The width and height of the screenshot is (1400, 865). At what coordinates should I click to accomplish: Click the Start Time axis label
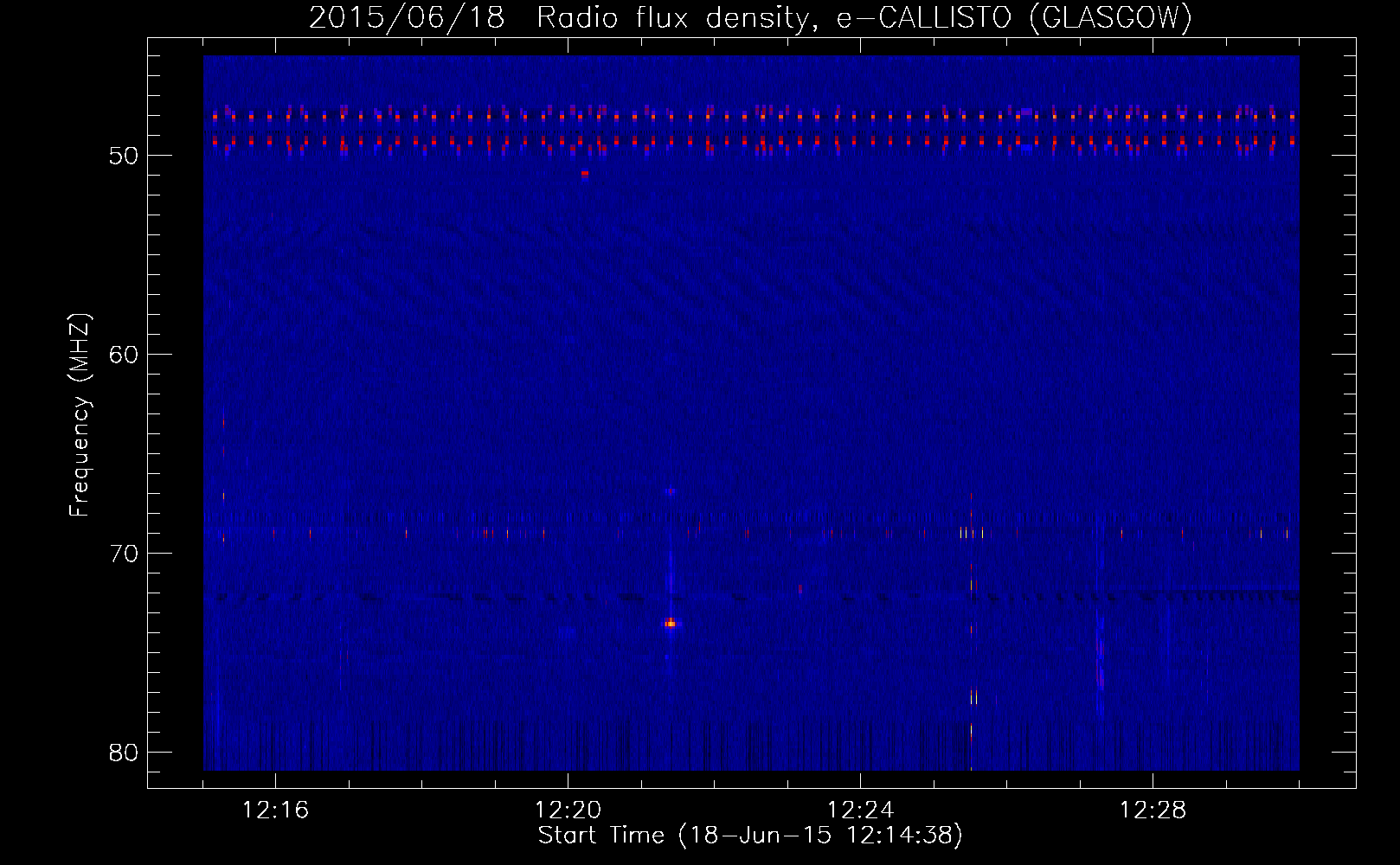(750, 836)
